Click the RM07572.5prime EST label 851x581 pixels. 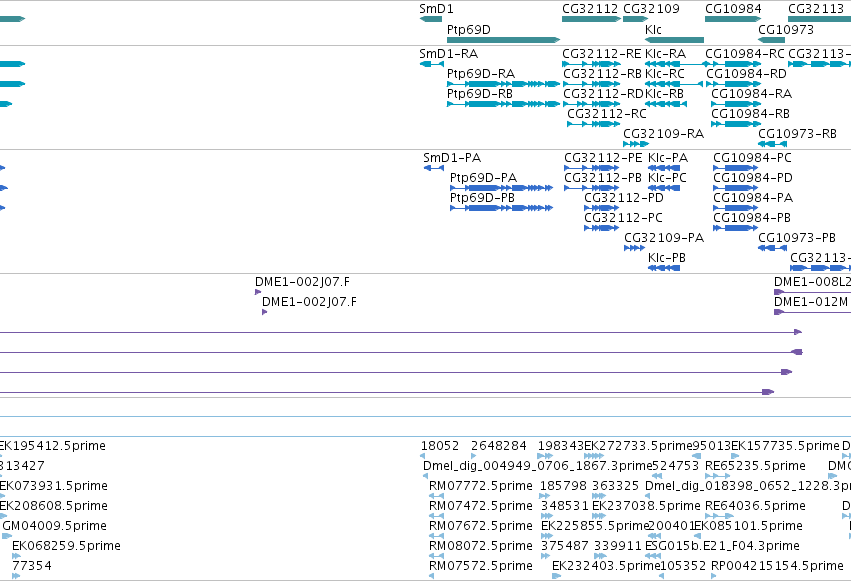pyautogui.click(x=480, y=566)
